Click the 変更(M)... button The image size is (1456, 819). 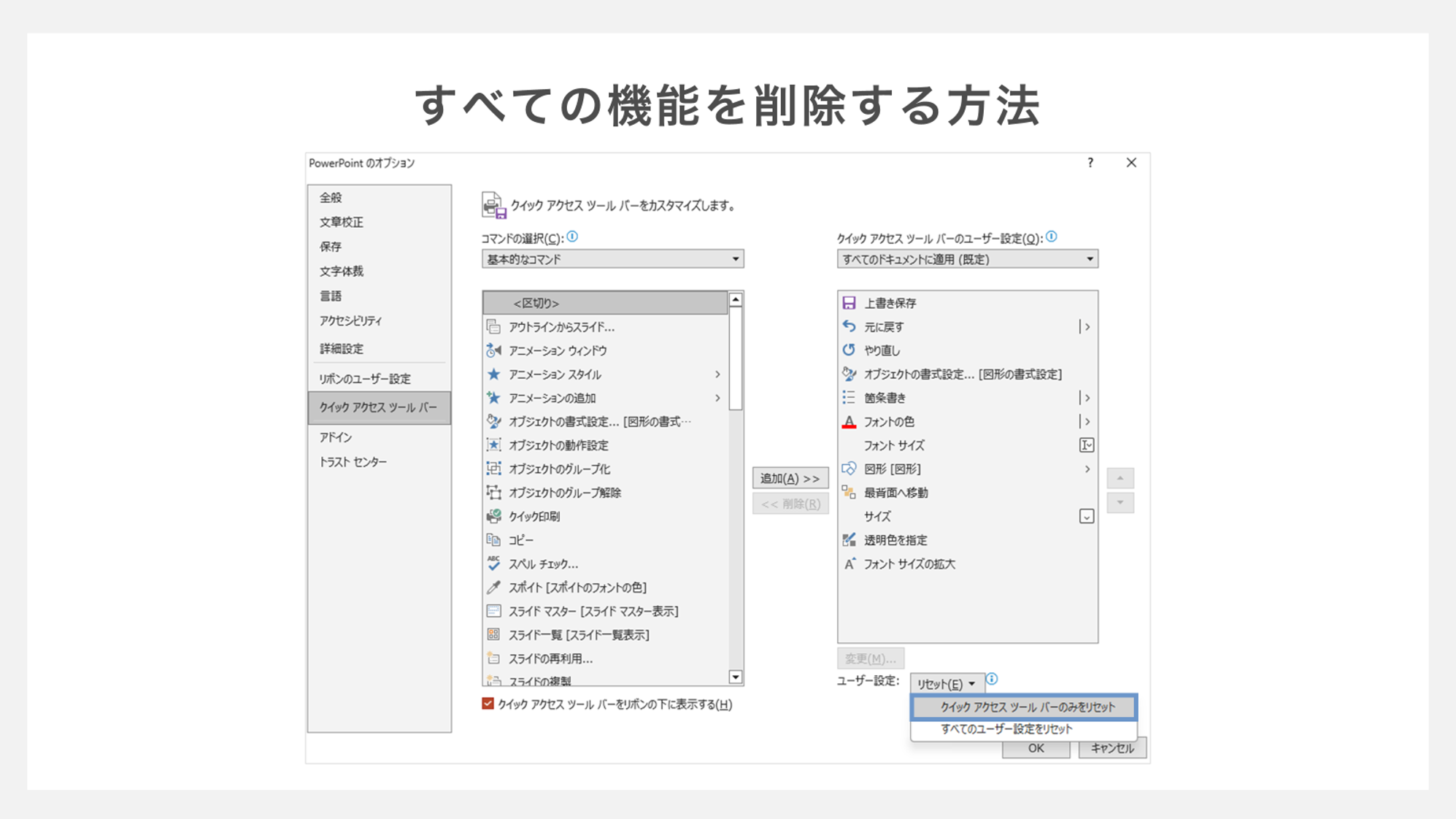[871, 658]
